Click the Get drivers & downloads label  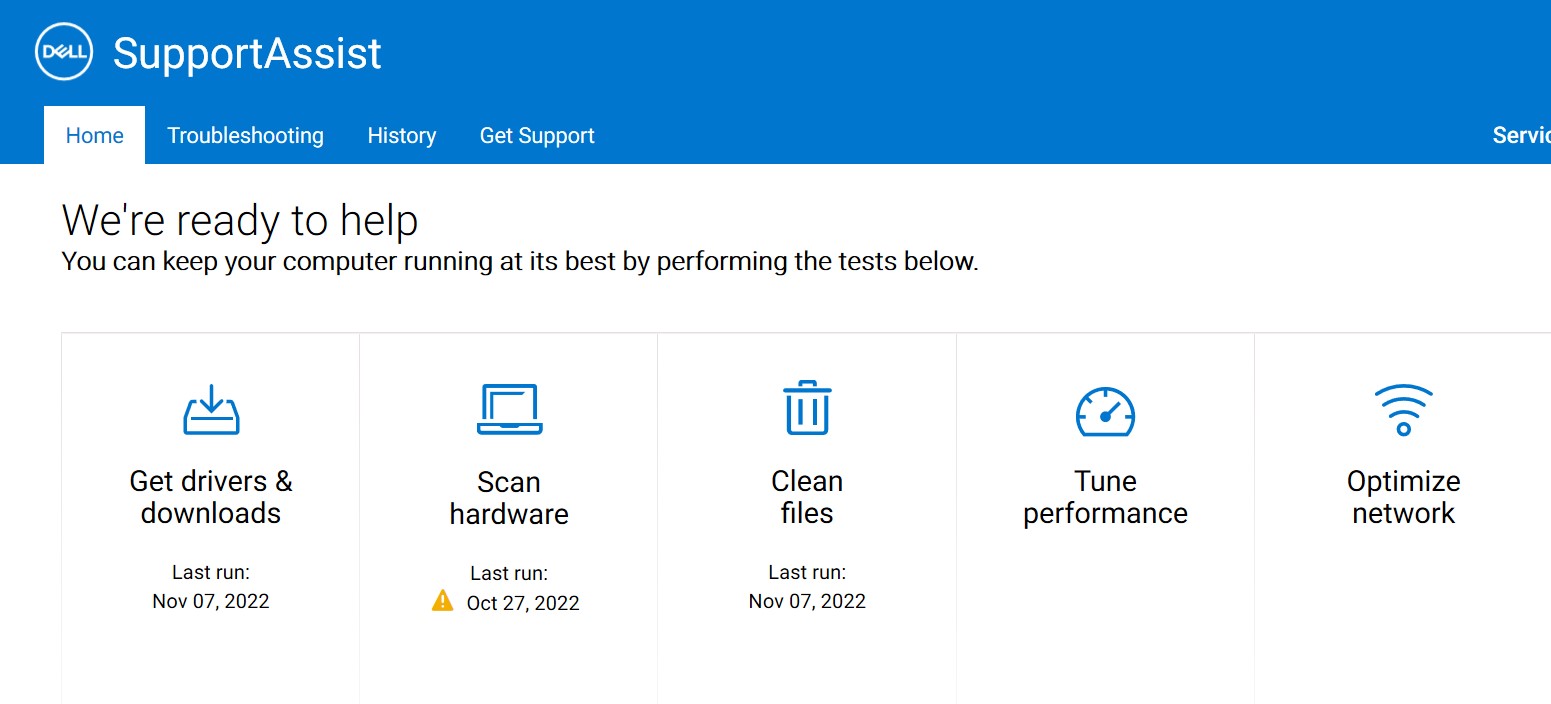(211, 497)
